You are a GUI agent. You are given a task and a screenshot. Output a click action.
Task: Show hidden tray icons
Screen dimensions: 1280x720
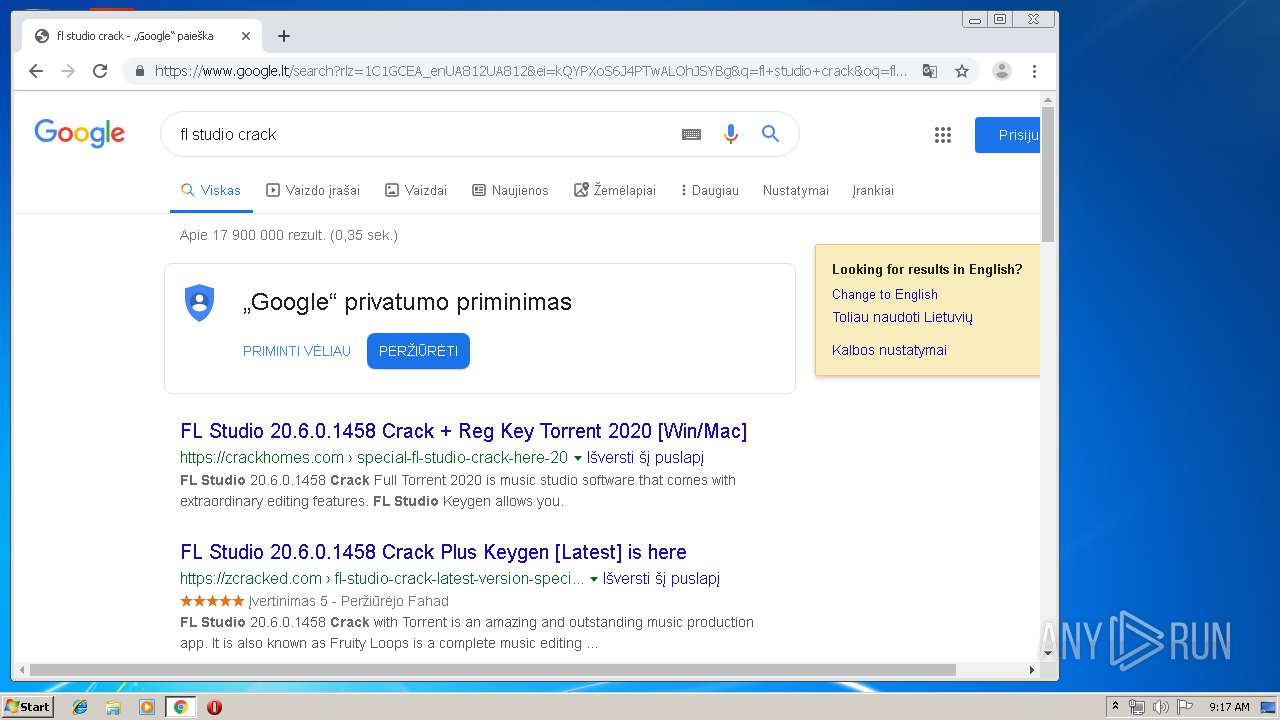(1115, 707)
